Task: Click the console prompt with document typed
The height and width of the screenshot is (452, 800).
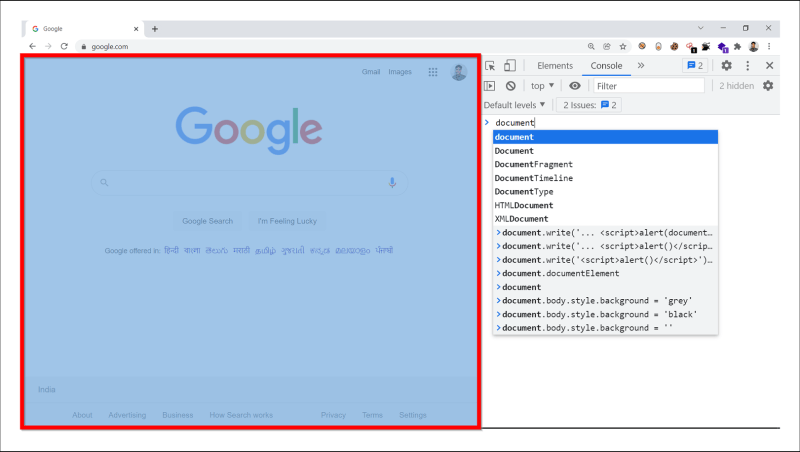Action: click(x=515, y=122)
